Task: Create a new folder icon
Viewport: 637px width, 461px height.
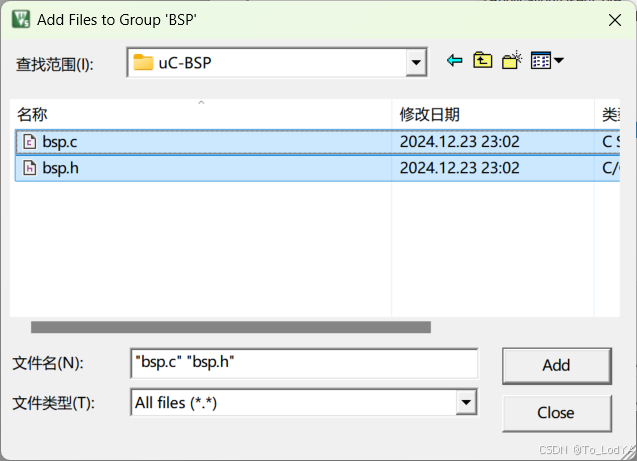Action: [x=511, y=61]
